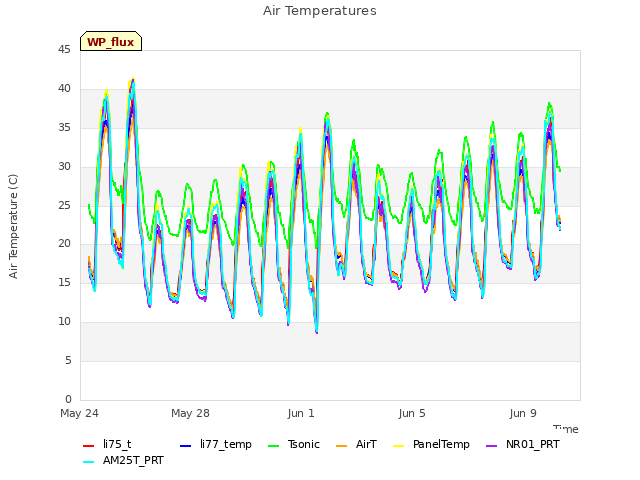
Task: Click the 15 y-axis tick label
Action: click(x=64, y=282)
